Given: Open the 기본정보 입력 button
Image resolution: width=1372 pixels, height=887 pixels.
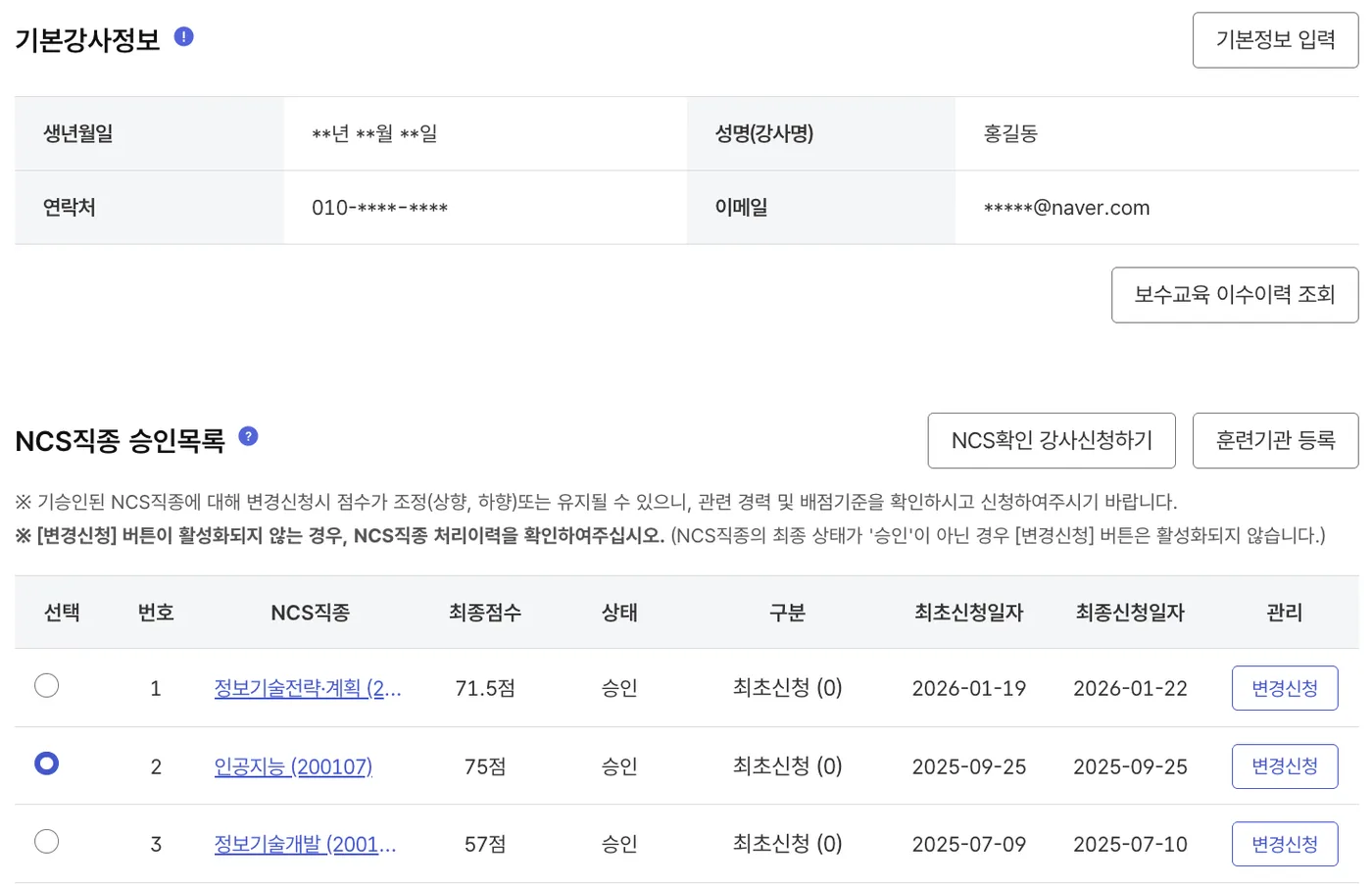Looking at the screenshot, I should click(1275, 40).
